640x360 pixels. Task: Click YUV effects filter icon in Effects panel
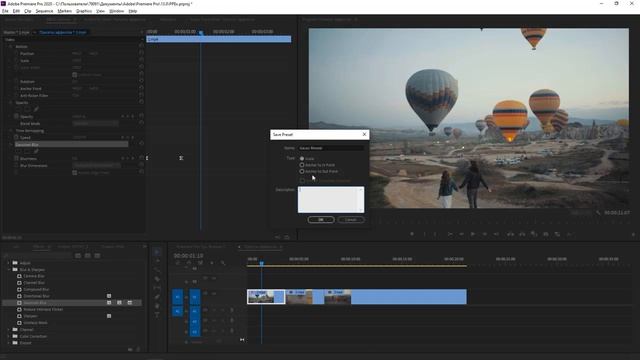pos(97,256)
